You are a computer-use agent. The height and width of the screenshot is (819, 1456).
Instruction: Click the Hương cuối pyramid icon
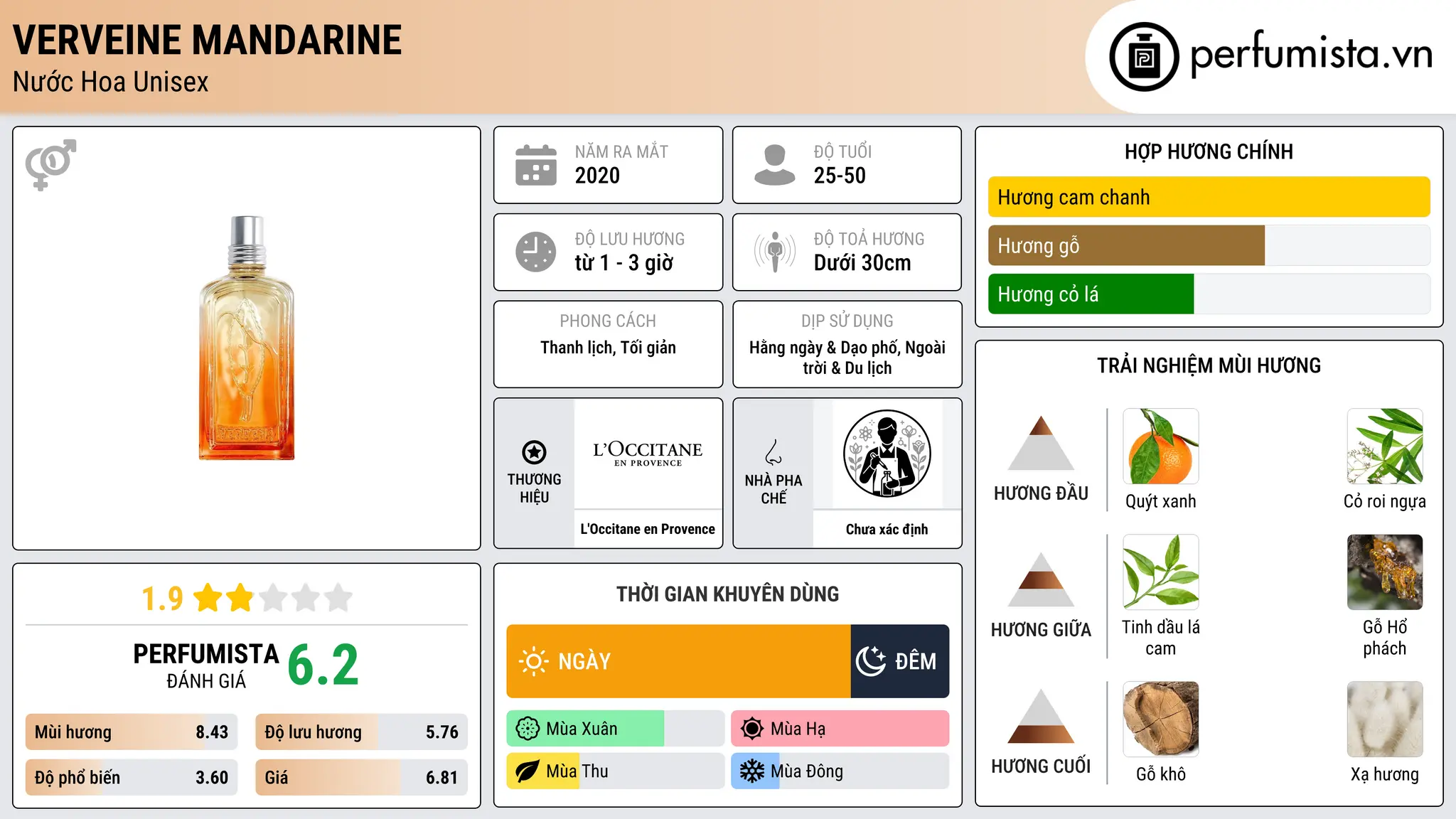[x=1041, y=716]
